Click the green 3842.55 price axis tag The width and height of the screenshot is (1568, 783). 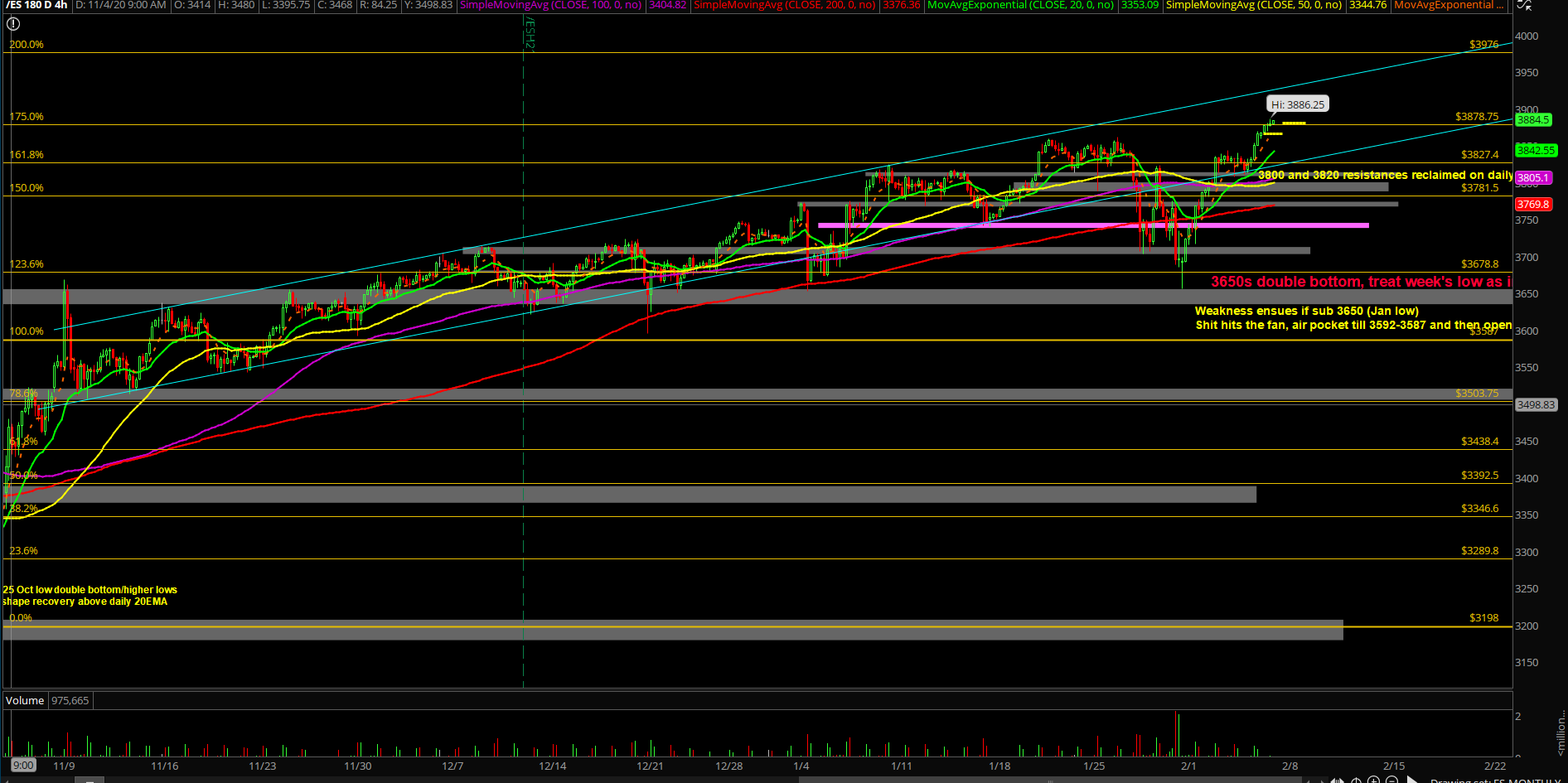click(1537, 150)
